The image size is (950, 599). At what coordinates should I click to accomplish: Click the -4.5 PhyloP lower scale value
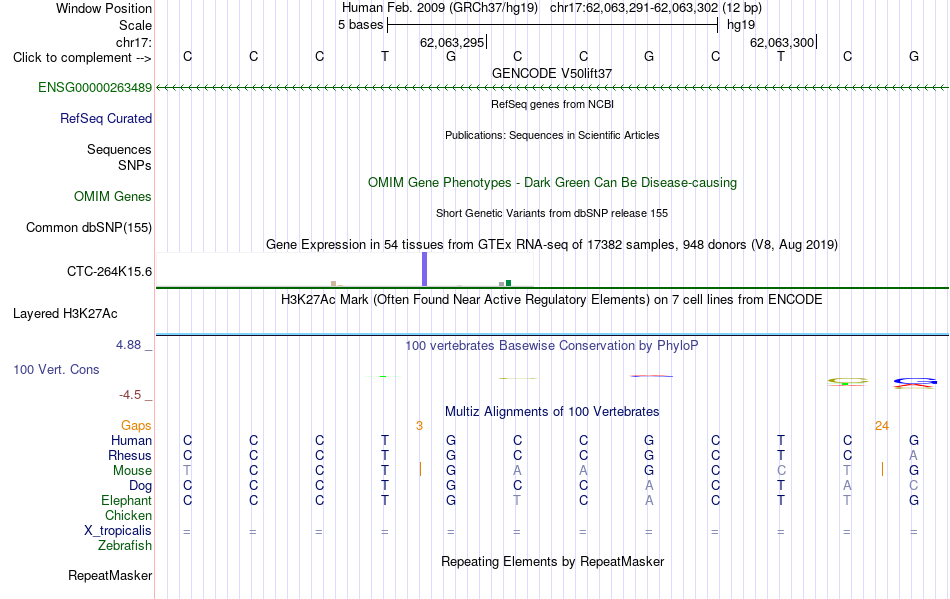click(130, 395)
